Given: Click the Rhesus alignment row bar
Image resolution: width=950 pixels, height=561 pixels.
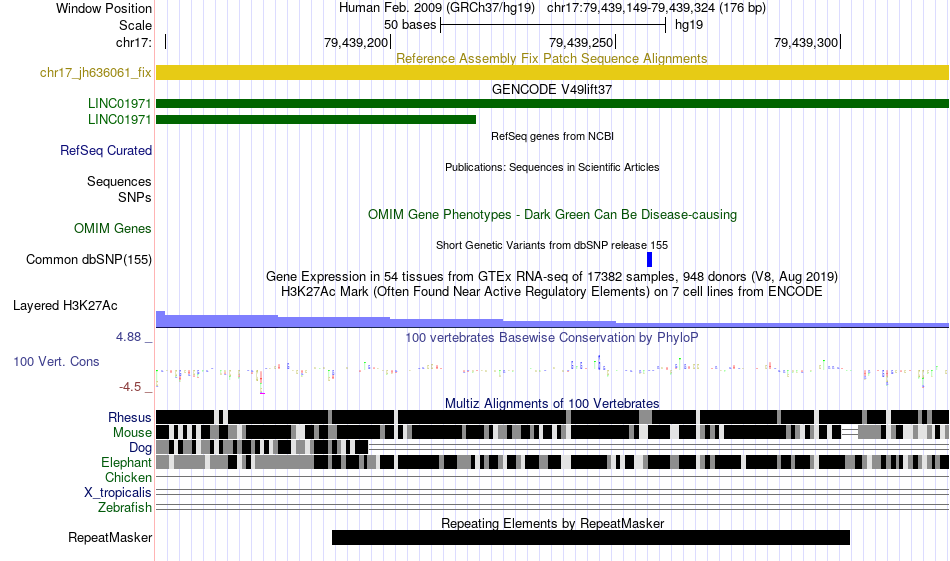Looking at the screenshot, I should point(552,417).
